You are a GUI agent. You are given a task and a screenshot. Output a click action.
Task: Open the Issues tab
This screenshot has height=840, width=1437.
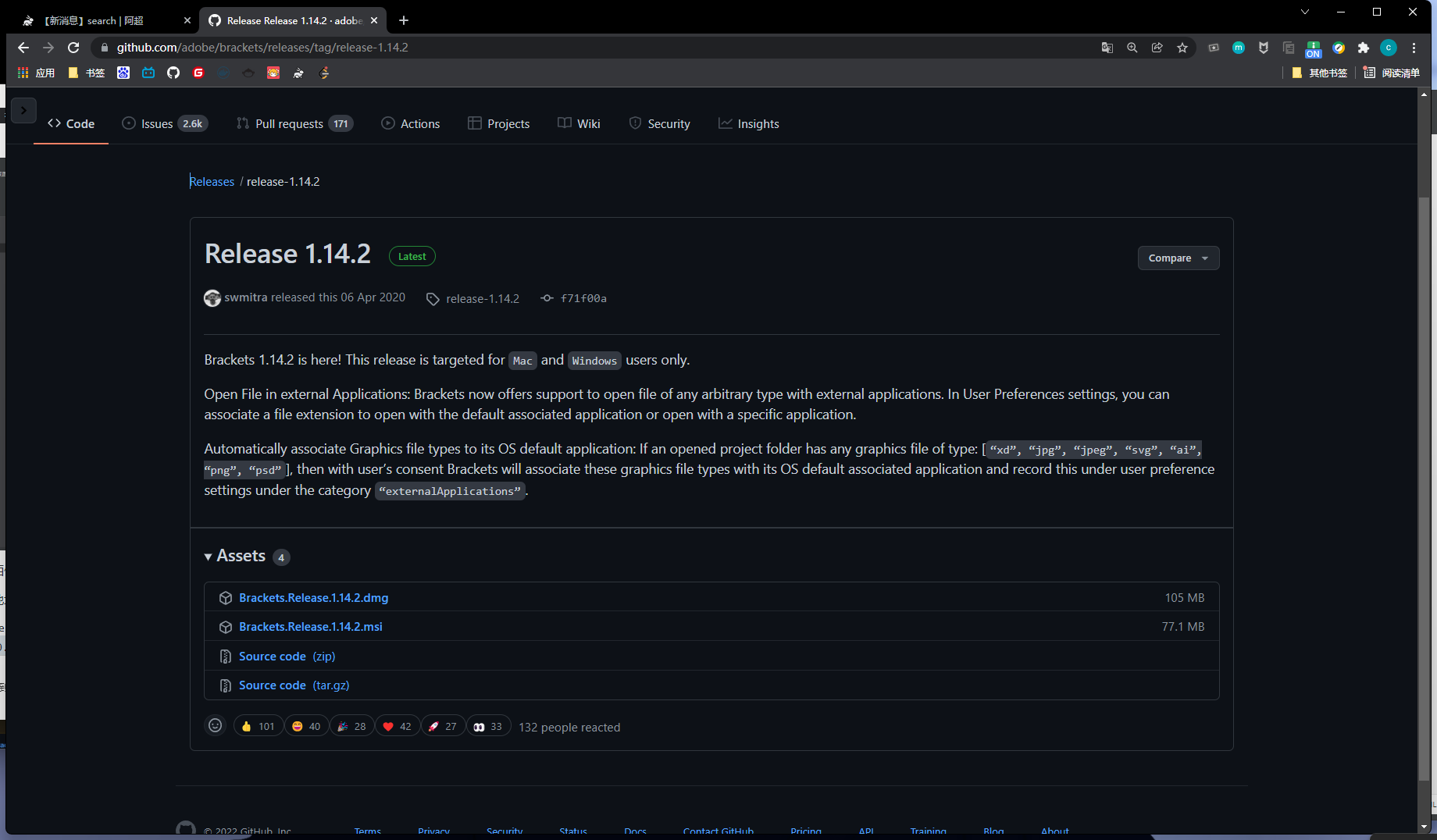pyautogui.click(x=165, y=123)
